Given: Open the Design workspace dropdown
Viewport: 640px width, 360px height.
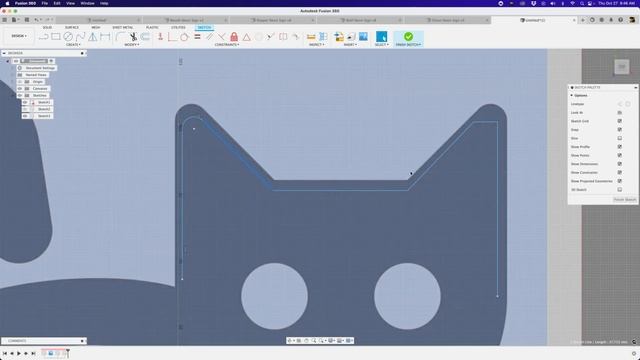Looking at the screenshot, I should 19,36.
